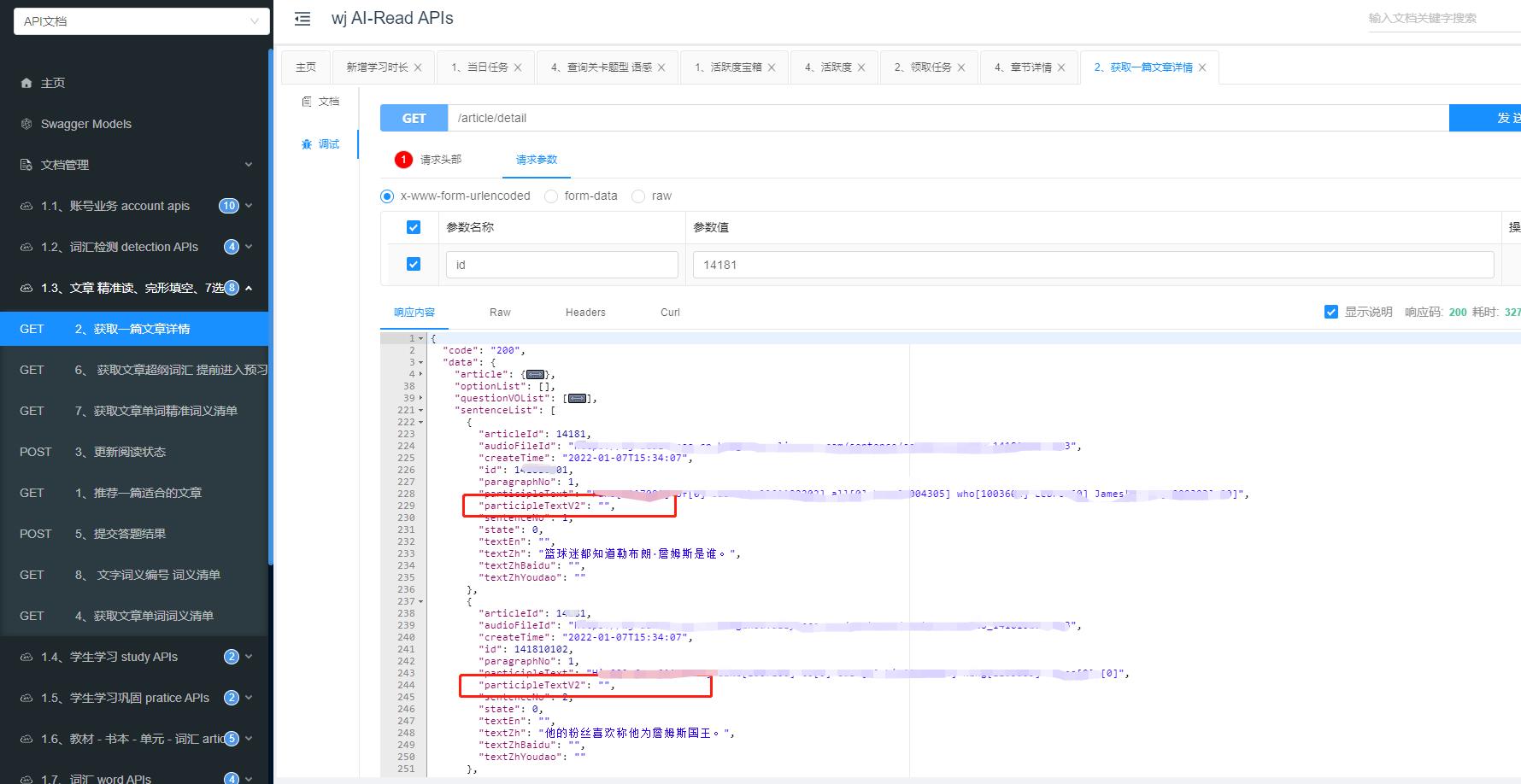This screenshot has height=784, width=1521.
Task: Close the 4、章节详情 tab
Action: click(1061, 67)
